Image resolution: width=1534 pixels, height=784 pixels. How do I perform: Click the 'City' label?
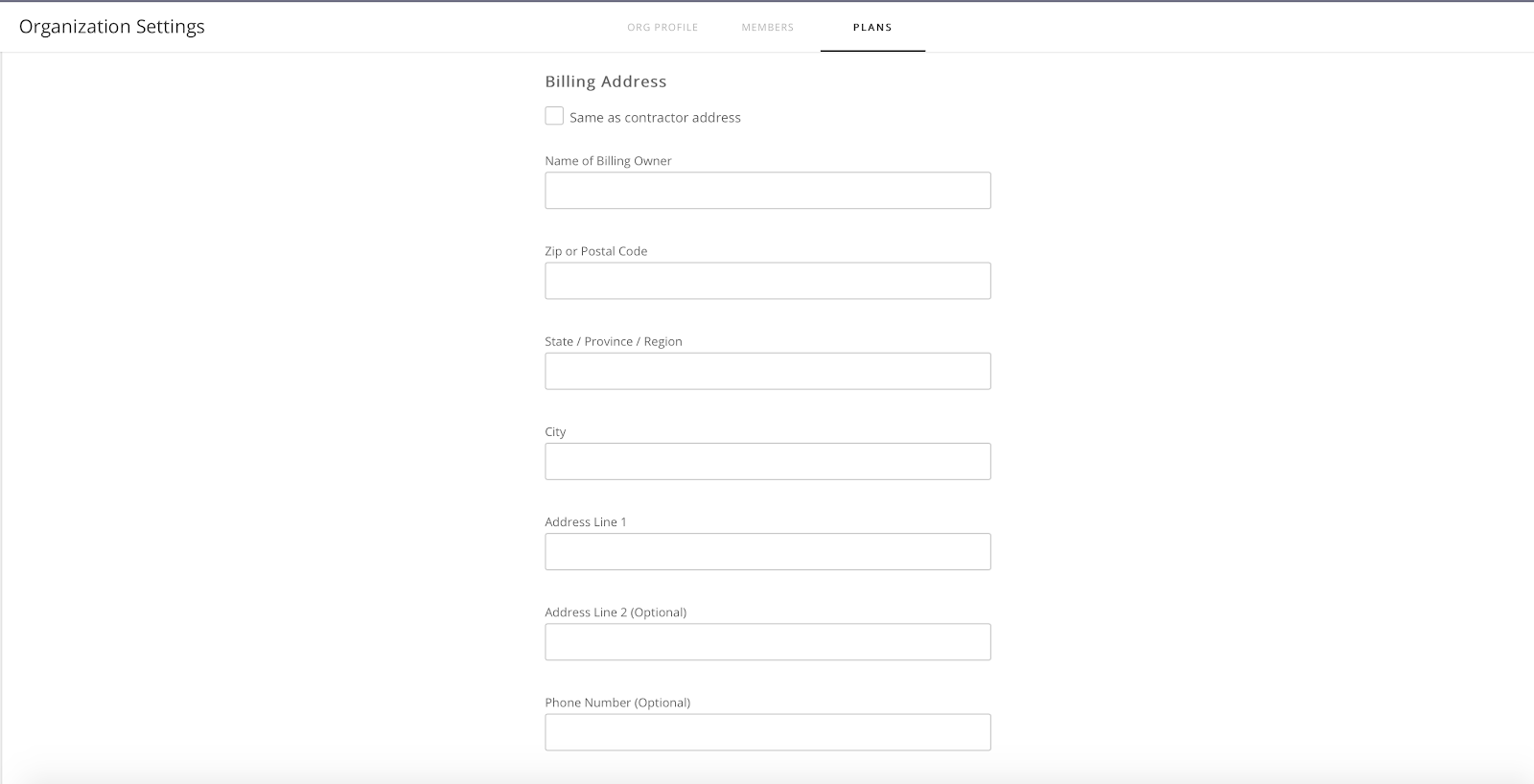click(555, 431)
